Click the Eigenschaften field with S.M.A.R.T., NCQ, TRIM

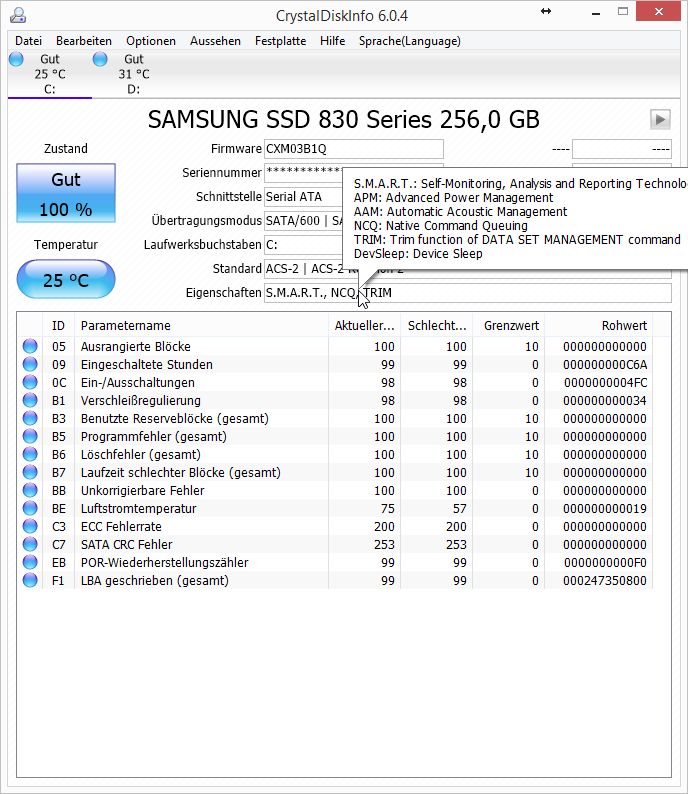pyautogui.click(x=468, y=293)
